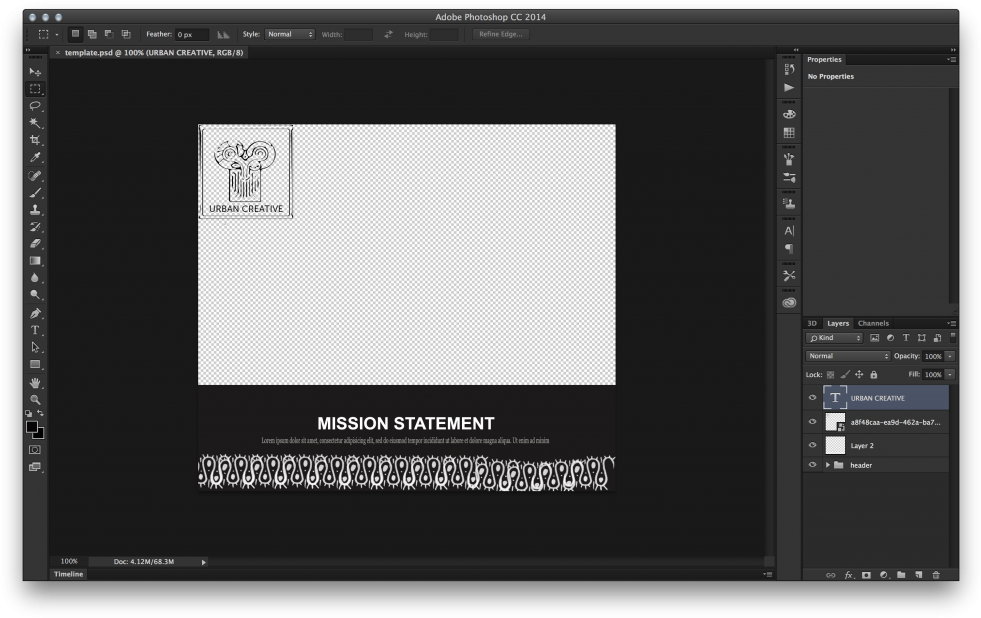
Task: Select the Zoom tool
Action: (x=35, y=399)
